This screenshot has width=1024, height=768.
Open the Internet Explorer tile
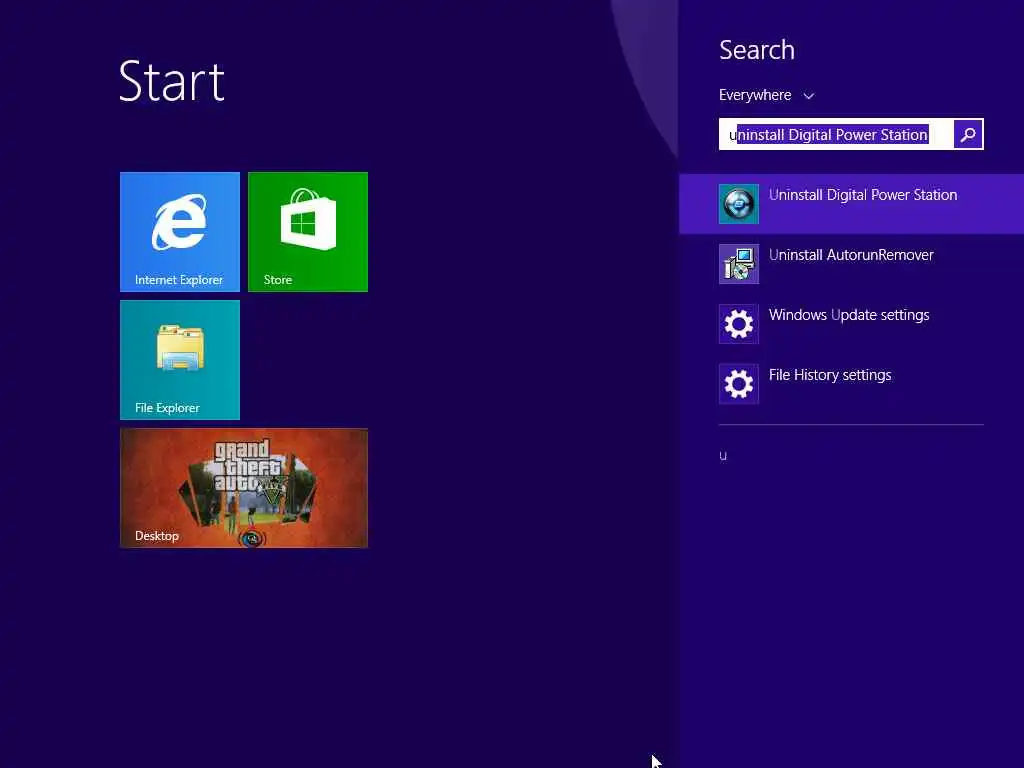180,232
